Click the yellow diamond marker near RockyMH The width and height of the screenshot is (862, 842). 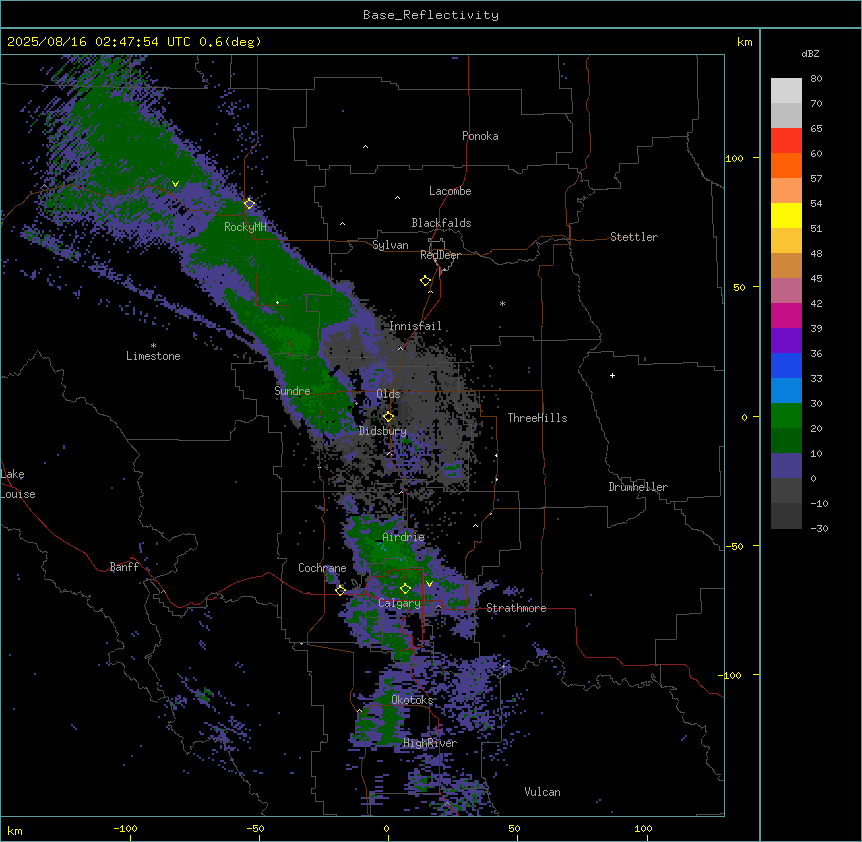(x=250, y=204)
